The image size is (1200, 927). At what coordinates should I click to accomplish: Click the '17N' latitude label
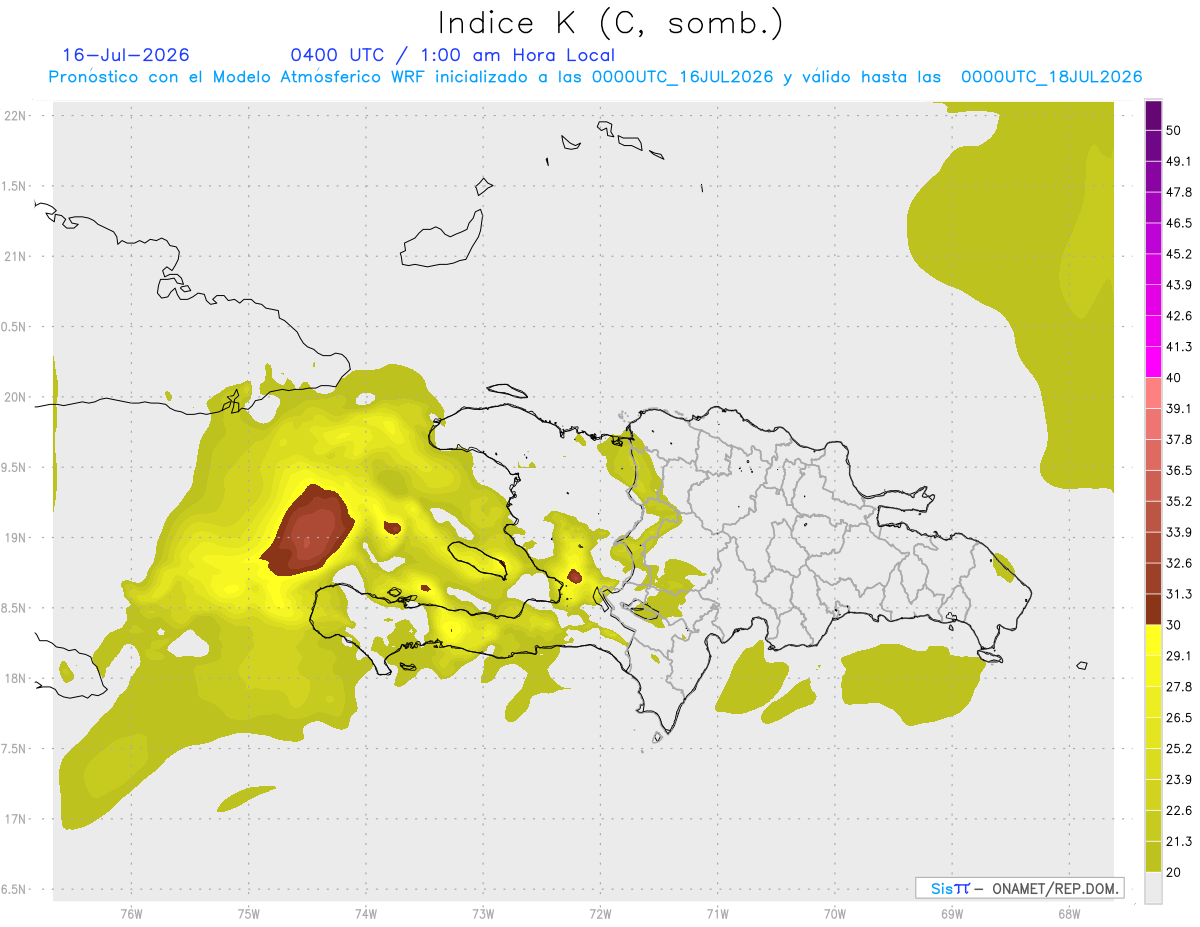[x=15, y=819]
